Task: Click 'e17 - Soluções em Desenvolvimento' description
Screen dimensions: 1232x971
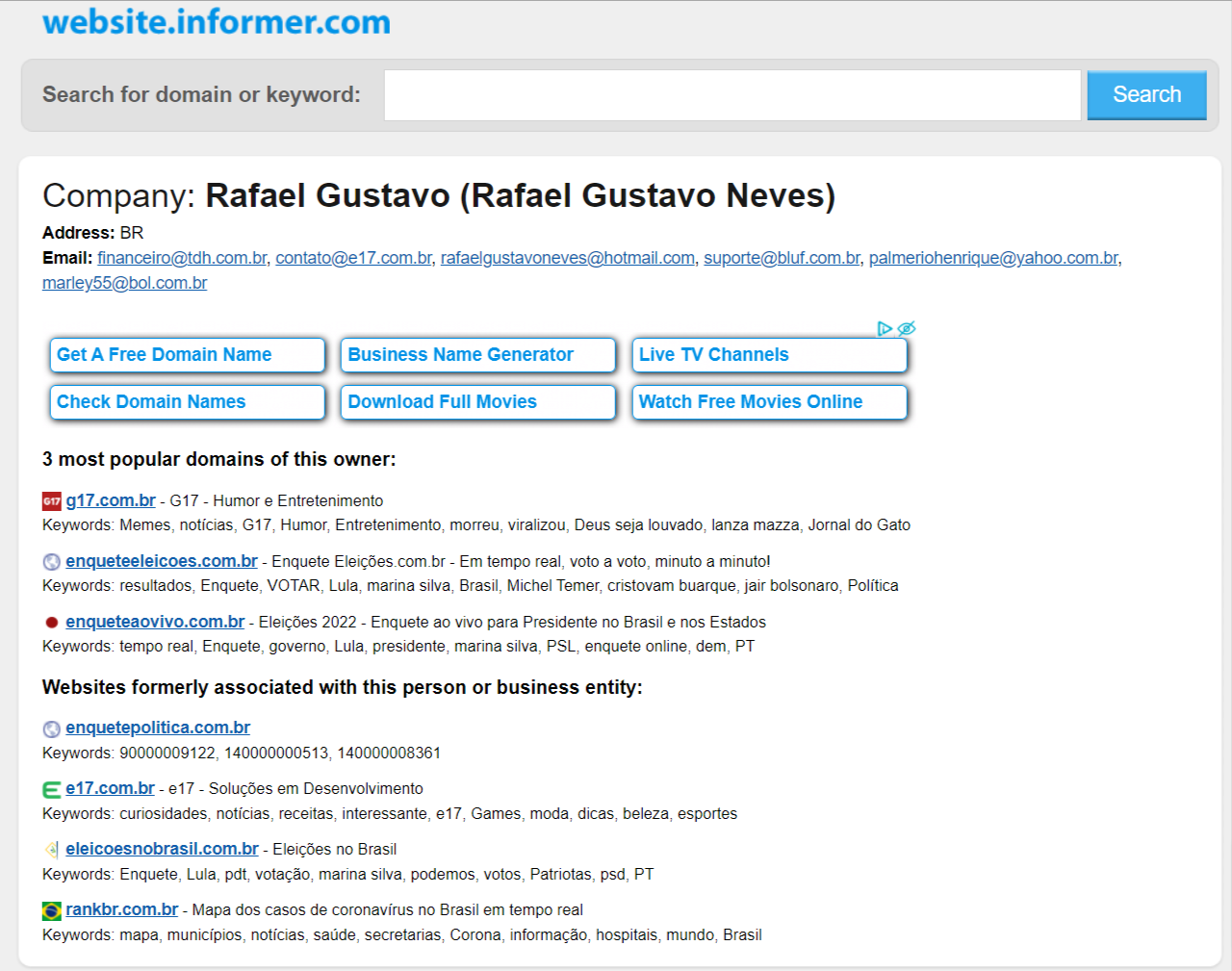Action: [295, 789]
